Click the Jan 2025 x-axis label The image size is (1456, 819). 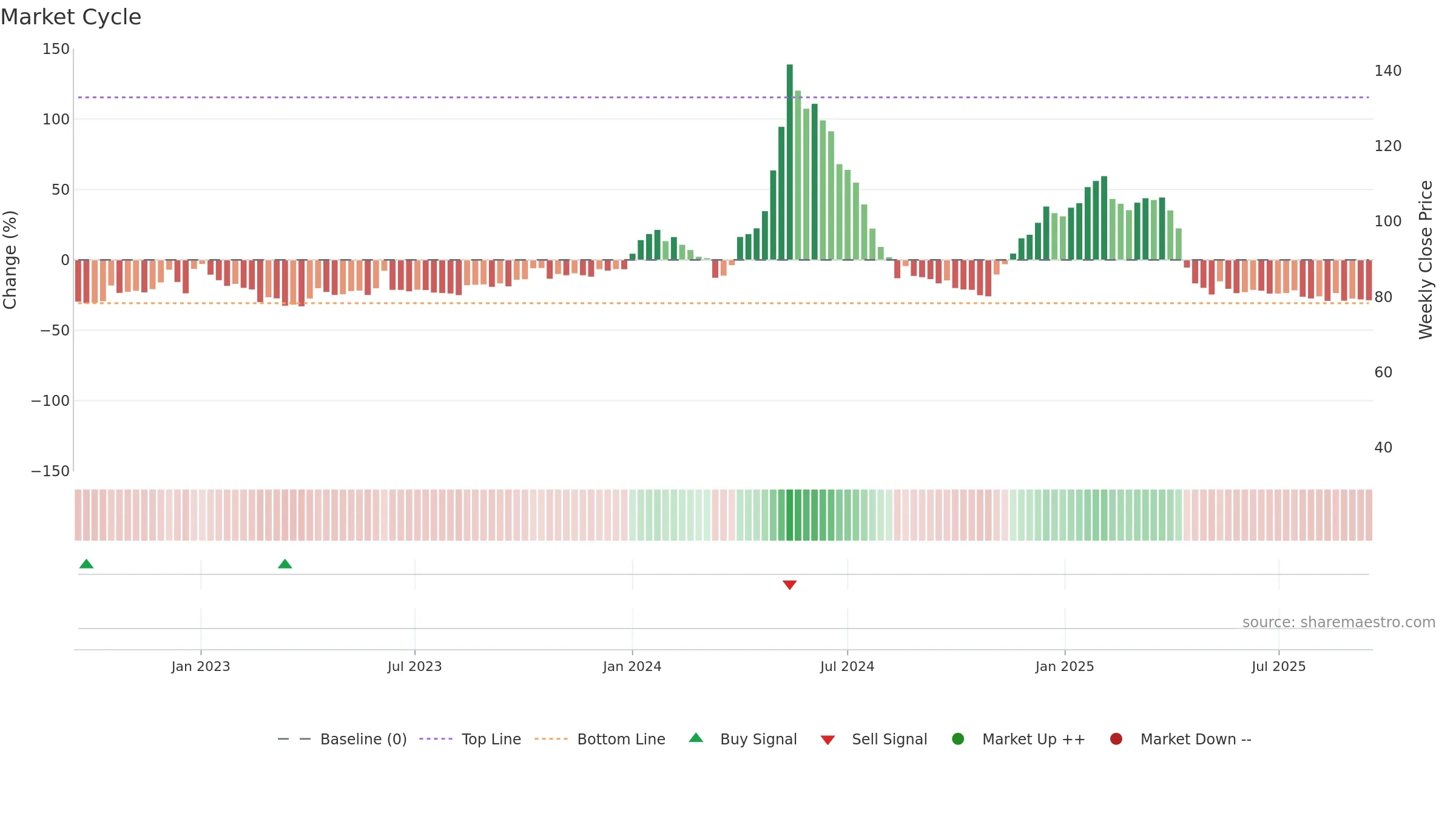tap(1065, 667)
